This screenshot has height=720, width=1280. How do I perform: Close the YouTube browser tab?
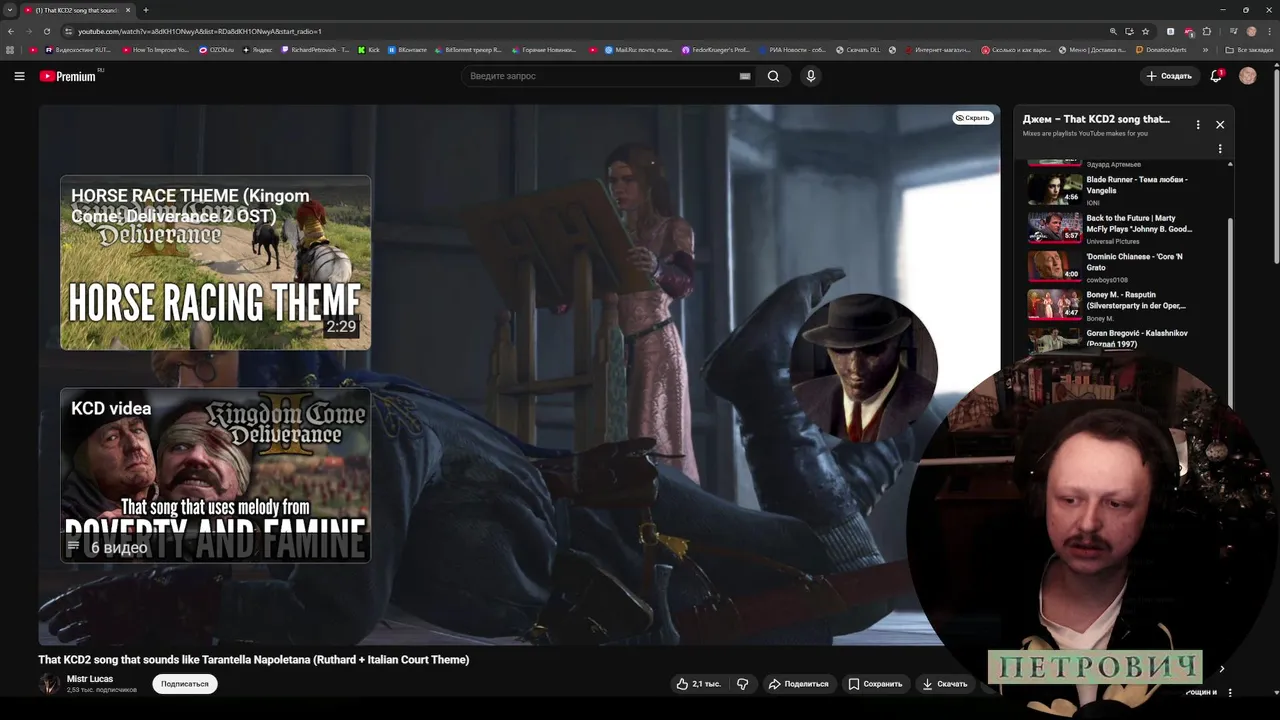click(128, 10)
